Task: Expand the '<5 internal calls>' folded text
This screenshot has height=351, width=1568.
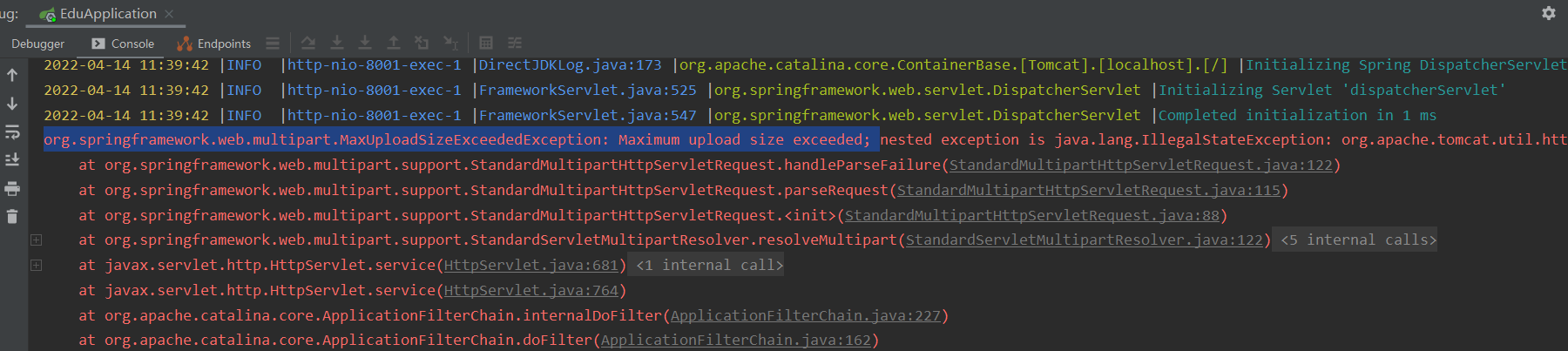Action: 1358,240
